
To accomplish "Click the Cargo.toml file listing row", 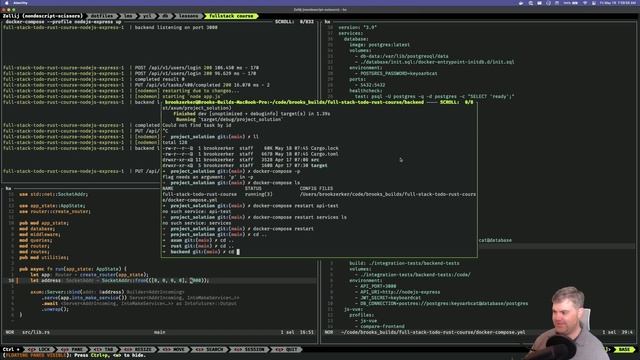I will pos(251,154).
